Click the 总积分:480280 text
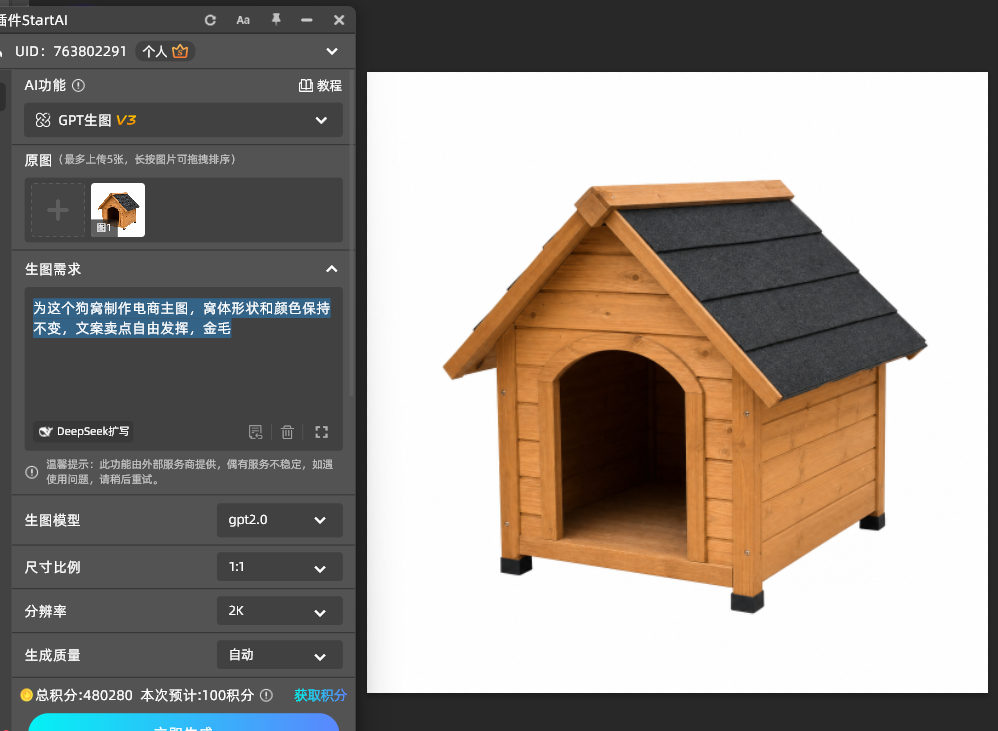Viewport: 998px width, 731px height. (x=84, y=695)
